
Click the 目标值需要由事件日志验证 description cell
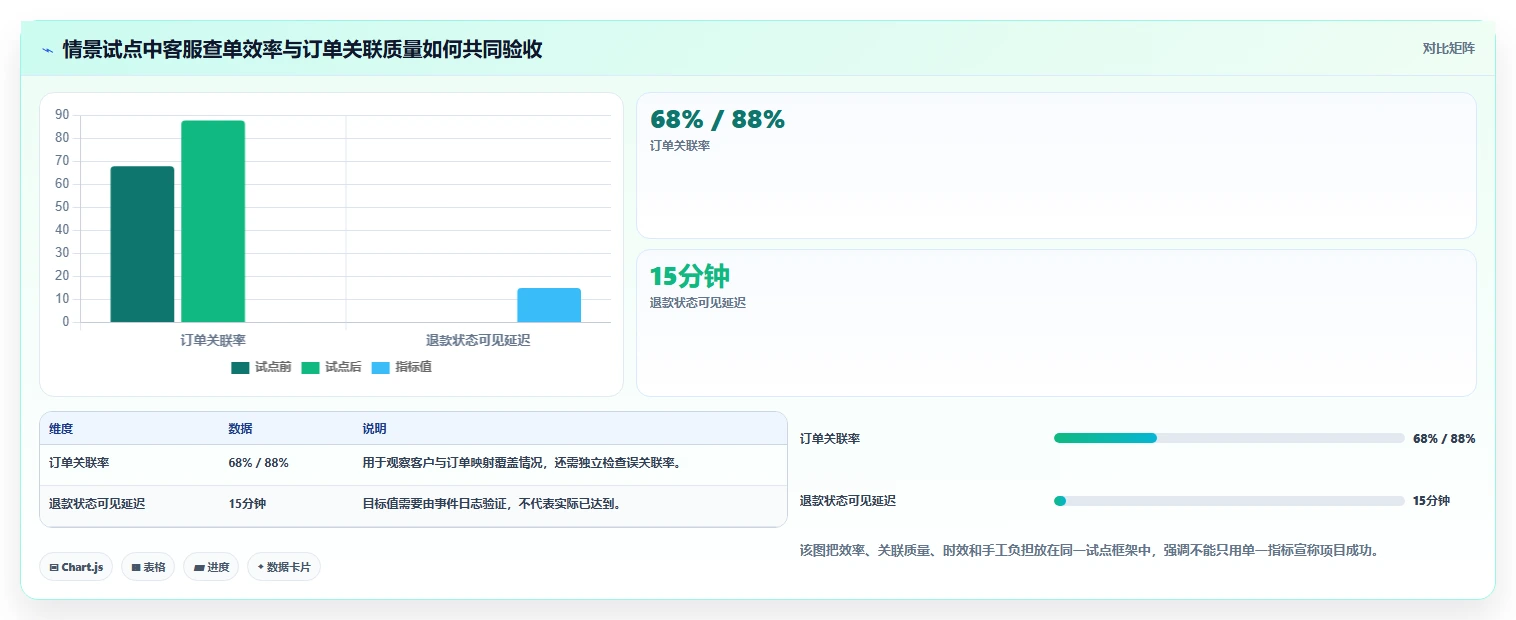coord(491,504)
